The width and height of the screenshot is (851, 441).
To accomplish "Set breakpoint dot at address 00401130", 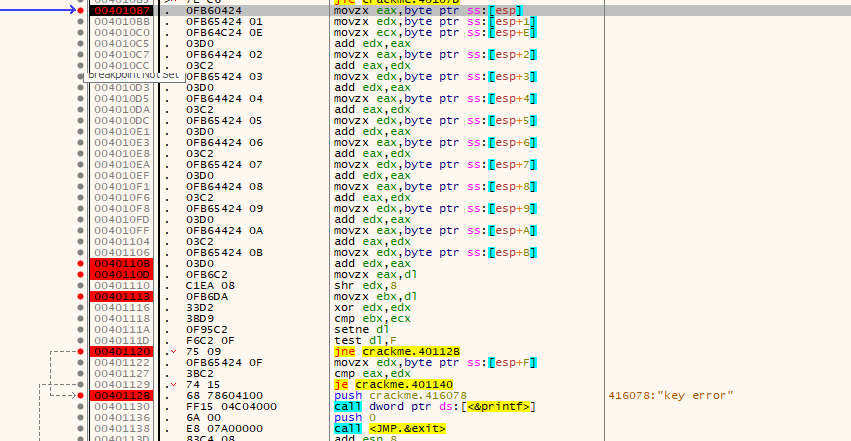I will click(81, 406).
